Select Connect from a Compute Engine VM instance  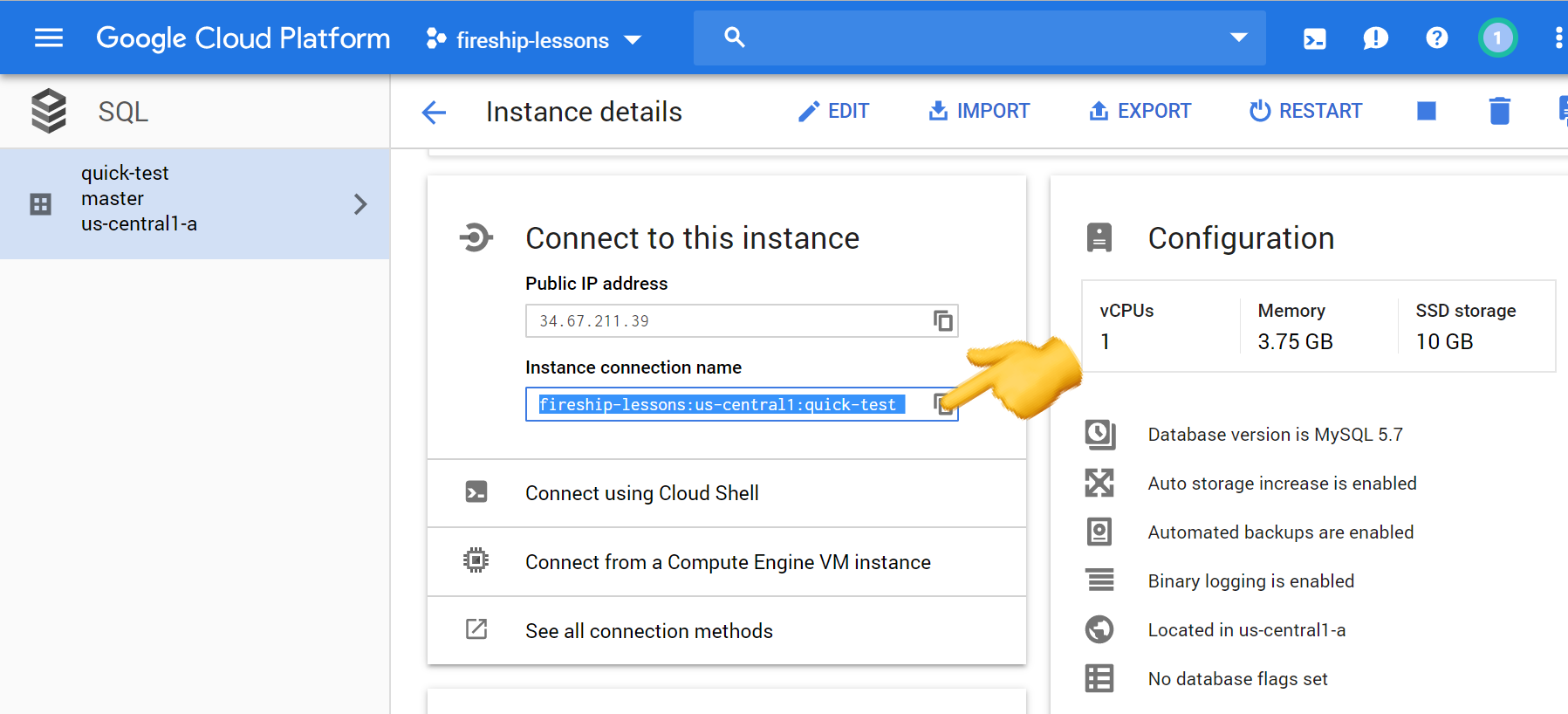[x=727, y=562]
